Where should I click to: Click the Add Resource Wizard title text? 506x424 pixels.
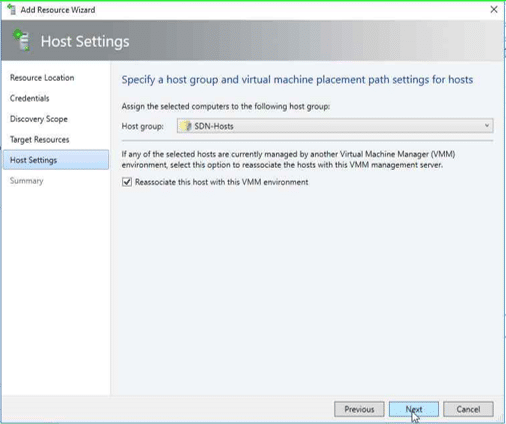(58, 10)
